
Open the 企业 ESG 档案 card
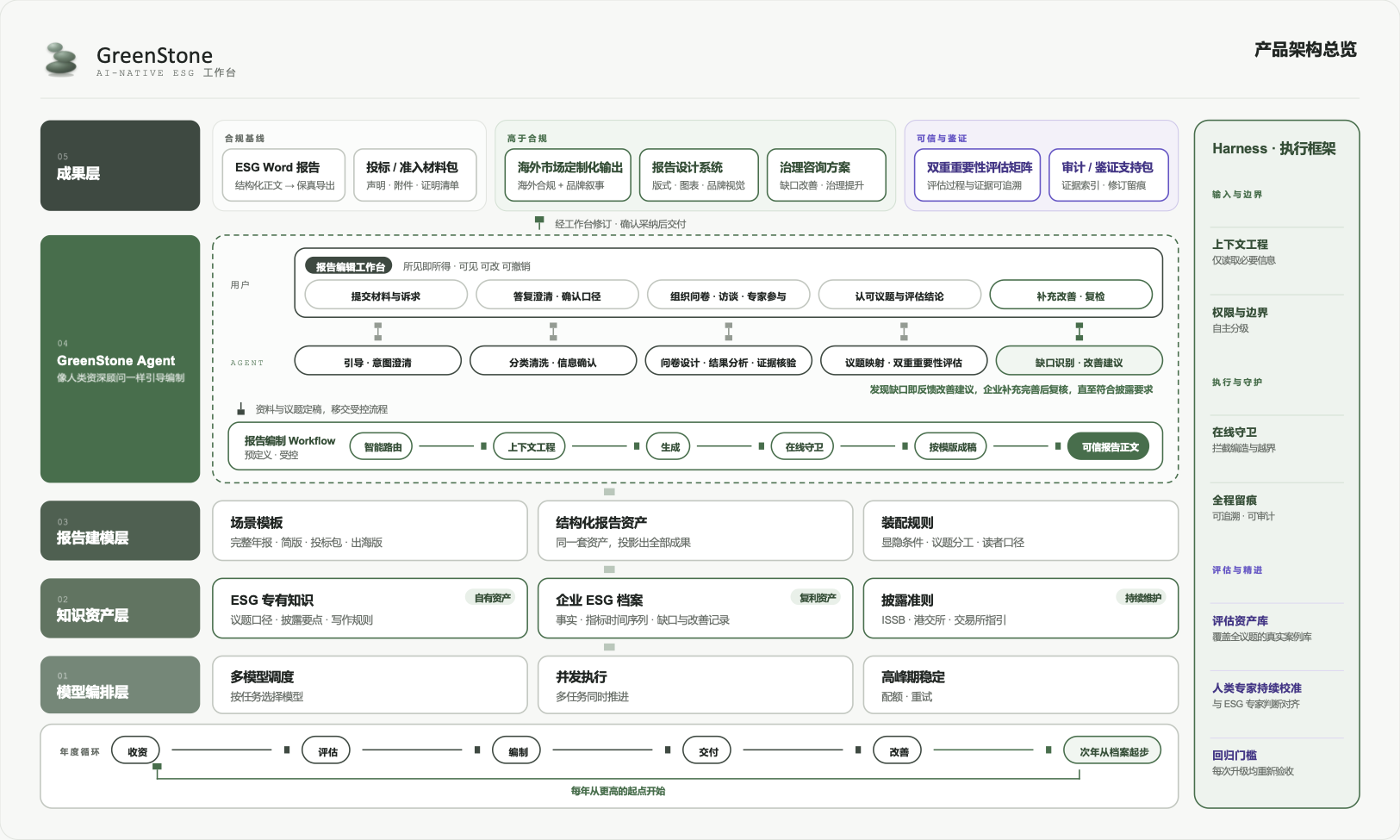click(695, 608)
